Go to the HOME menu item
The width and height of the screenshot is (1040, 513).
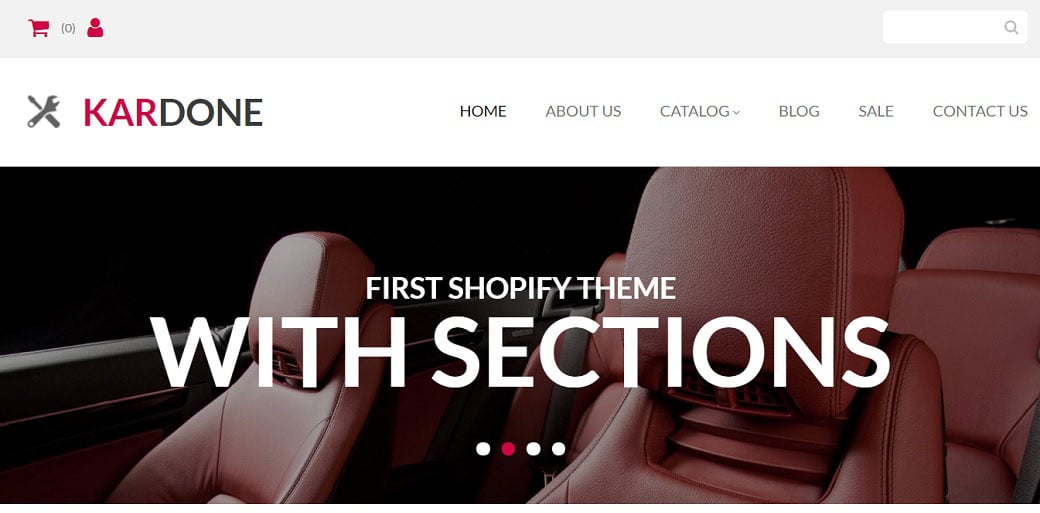(483, 111)
